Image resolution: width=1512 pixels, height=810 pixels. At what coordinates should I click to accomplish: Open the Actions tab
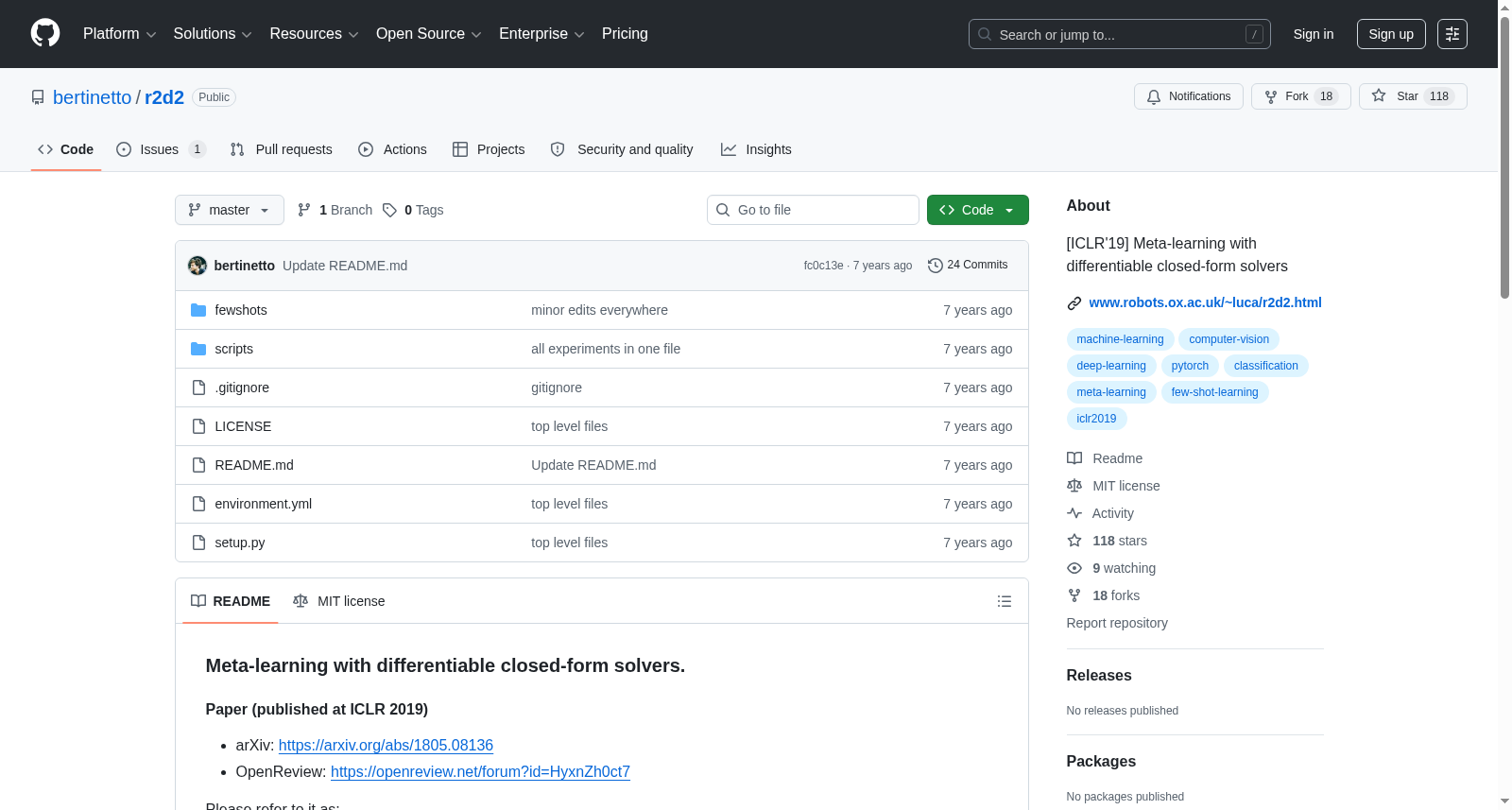(x=393, y=149)
